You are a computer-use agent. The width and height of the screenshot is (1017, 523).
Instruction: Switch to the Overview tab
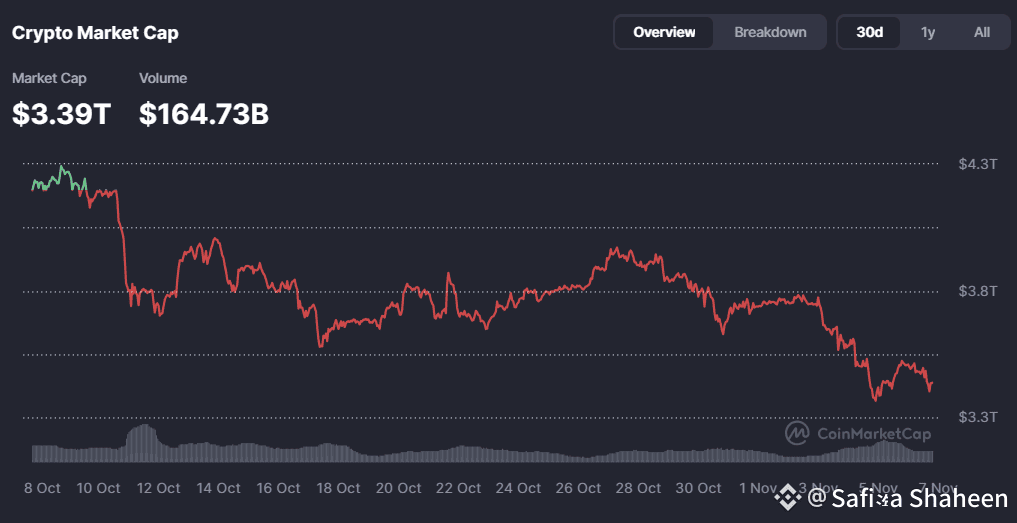tap(664, 32)
